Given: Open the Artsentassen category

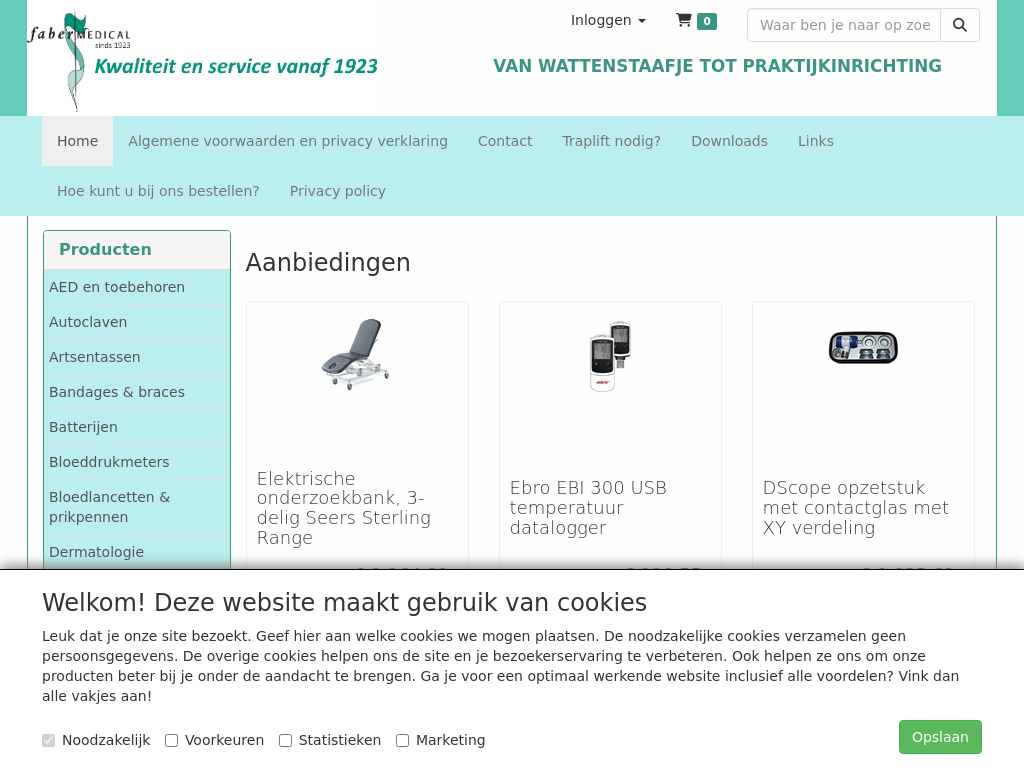Looking at the screenshot, I should point(137,357).
